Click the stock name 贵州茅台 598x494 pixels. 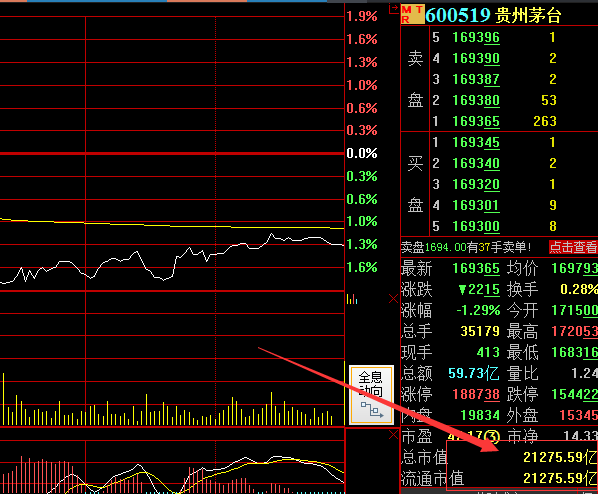click(x=528, y=16)
